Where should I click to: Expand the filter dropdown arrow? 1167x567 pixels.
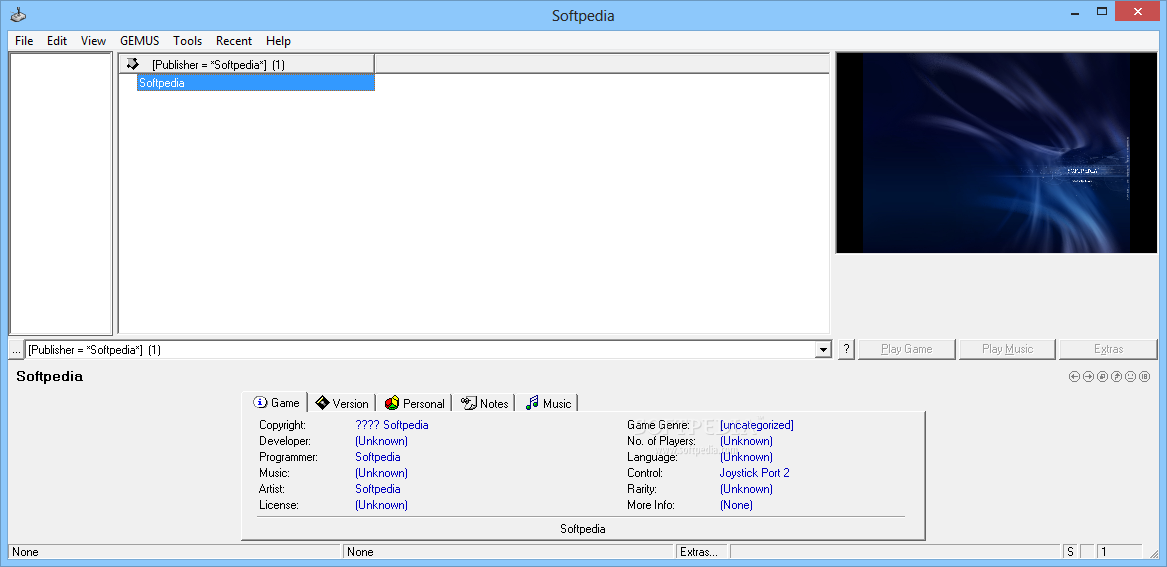coord(822,349)
